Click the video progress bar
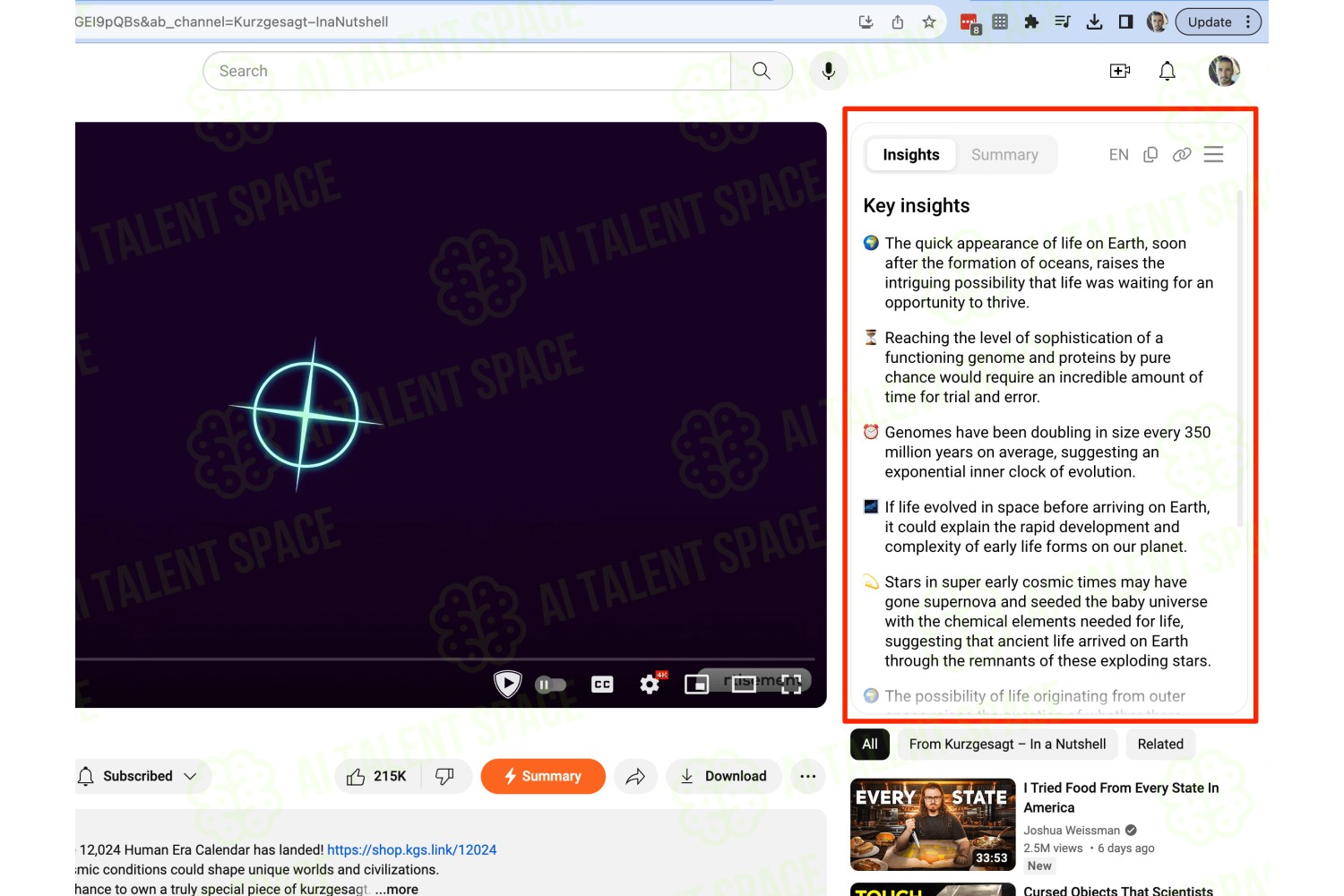The image size is (1344, 896). point(445,659)
